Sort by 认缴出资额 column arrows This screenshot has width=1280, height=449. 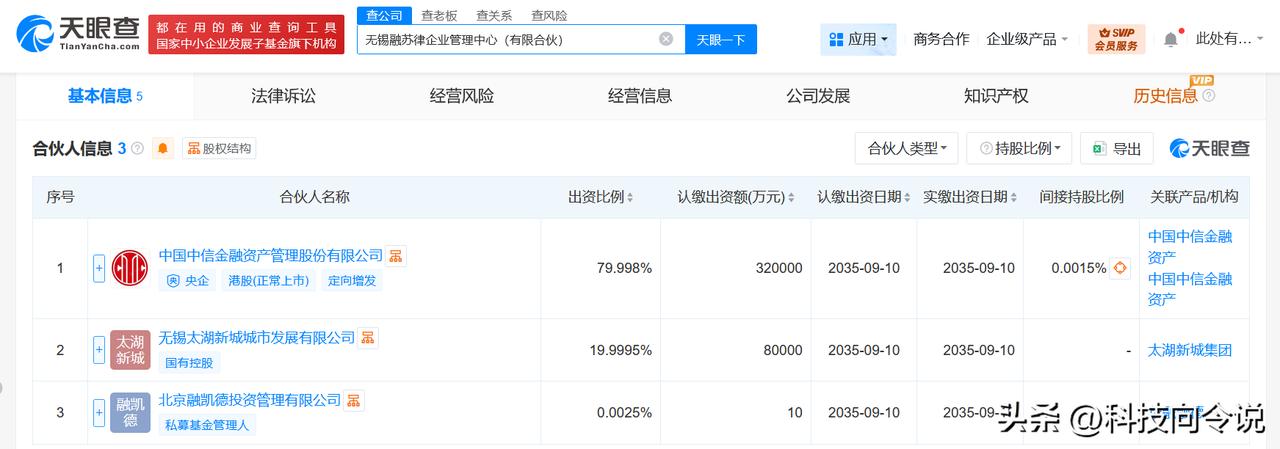(x=792, y=197)
